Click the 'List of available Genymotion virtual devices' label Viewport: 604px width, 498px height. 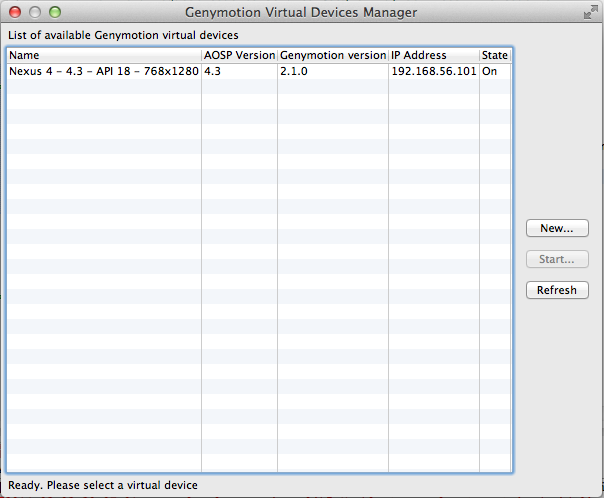click(x=123, y=35)
